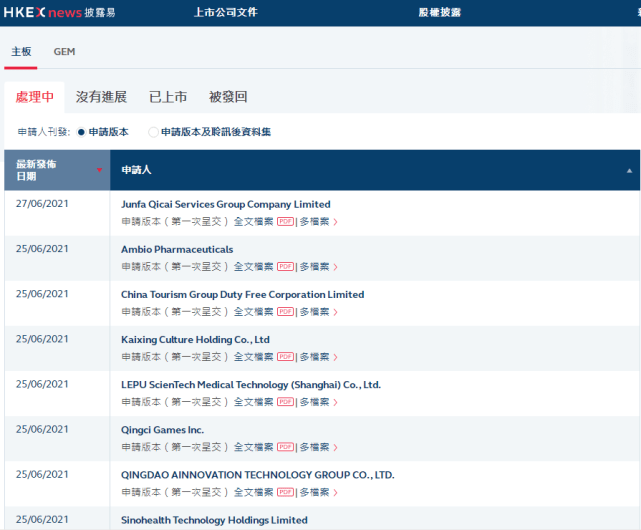Select 申請版本及聆訊後資料集 radio option
The image size is (641, 530).
[153, 132]
